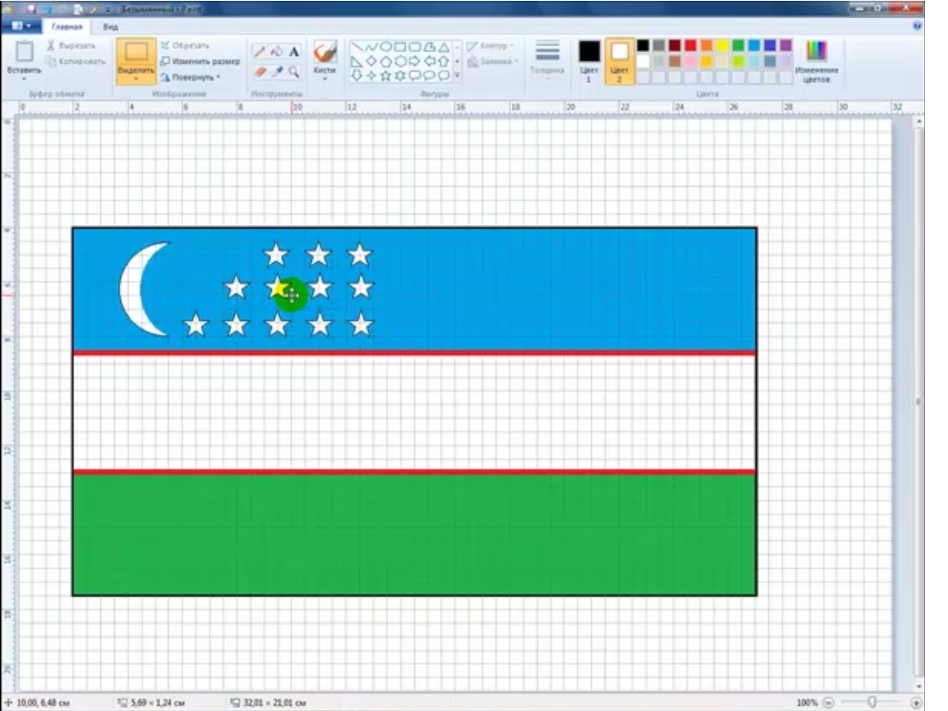948x711 pixels.
Task: Click the Paste (Вставить) clipboard icon
Action: click(x=24, y=51)
